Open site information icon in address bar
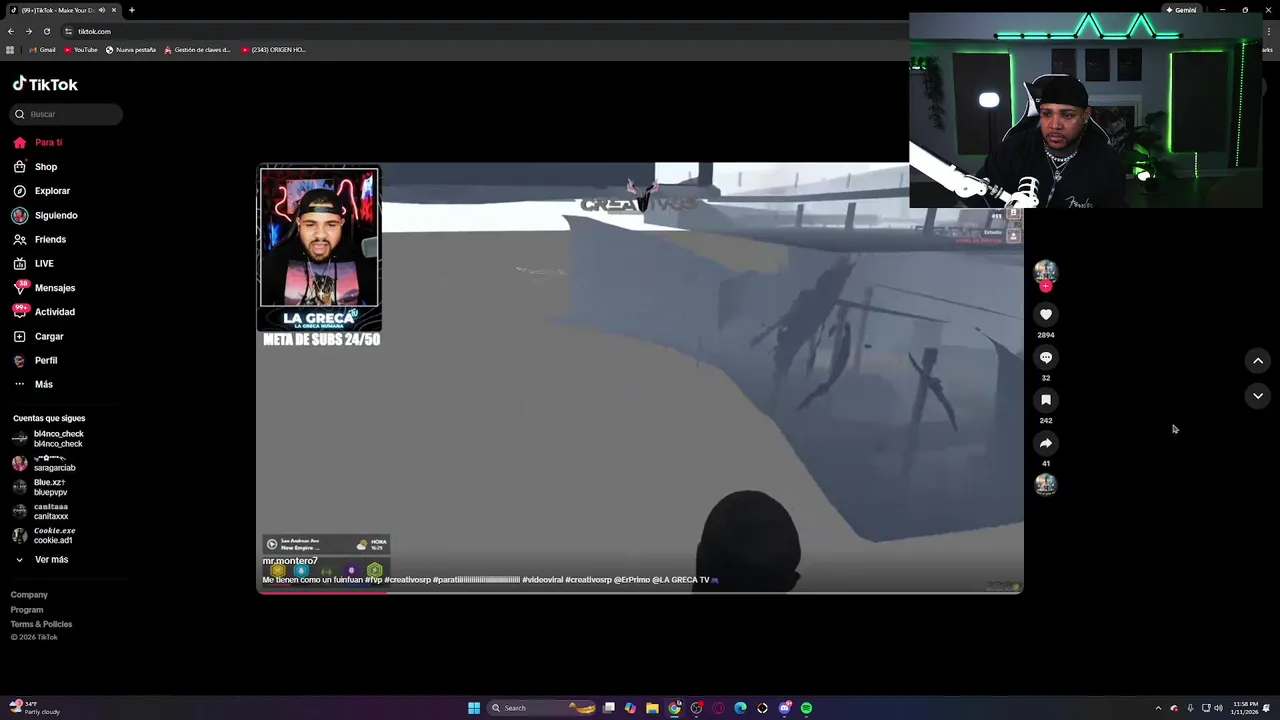1280x720 pixels. 68,31
